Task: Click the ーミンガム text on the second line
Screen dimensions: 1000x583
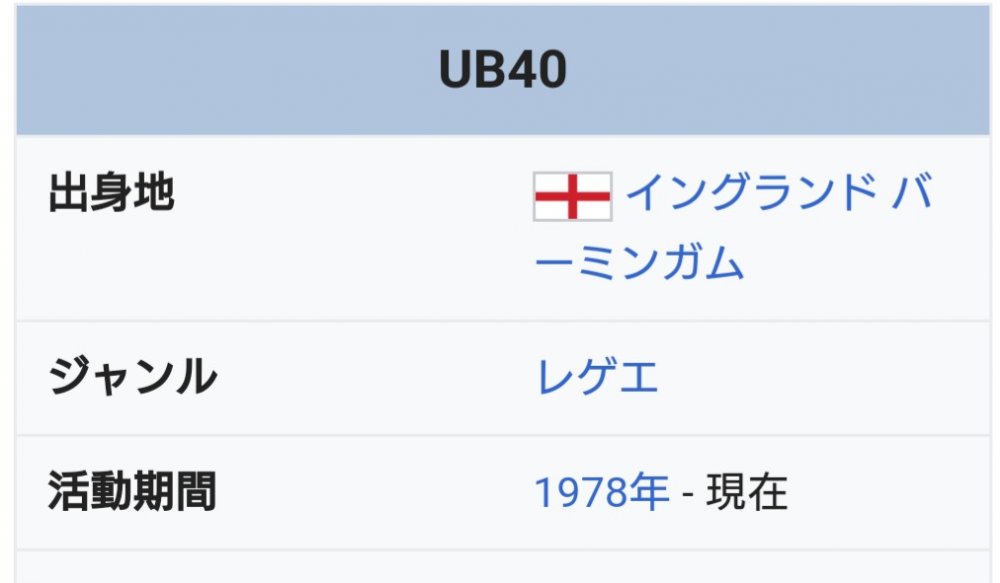Action: (639, 262)
